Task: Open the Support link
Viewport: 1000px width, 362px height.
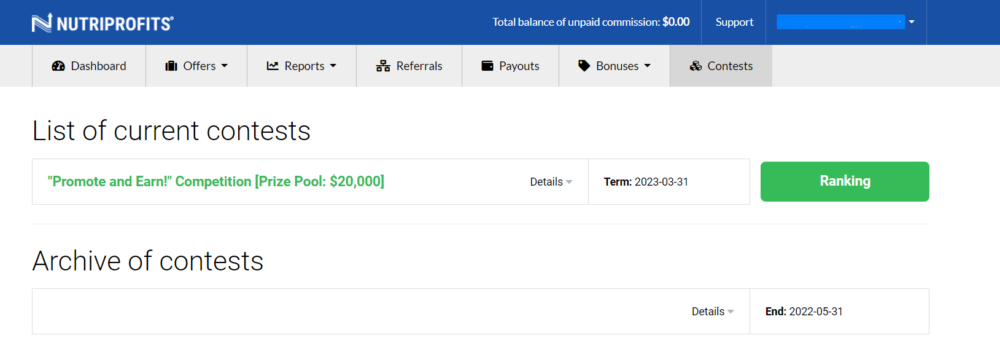Action: pyautogui.click(x=734, y=22)
